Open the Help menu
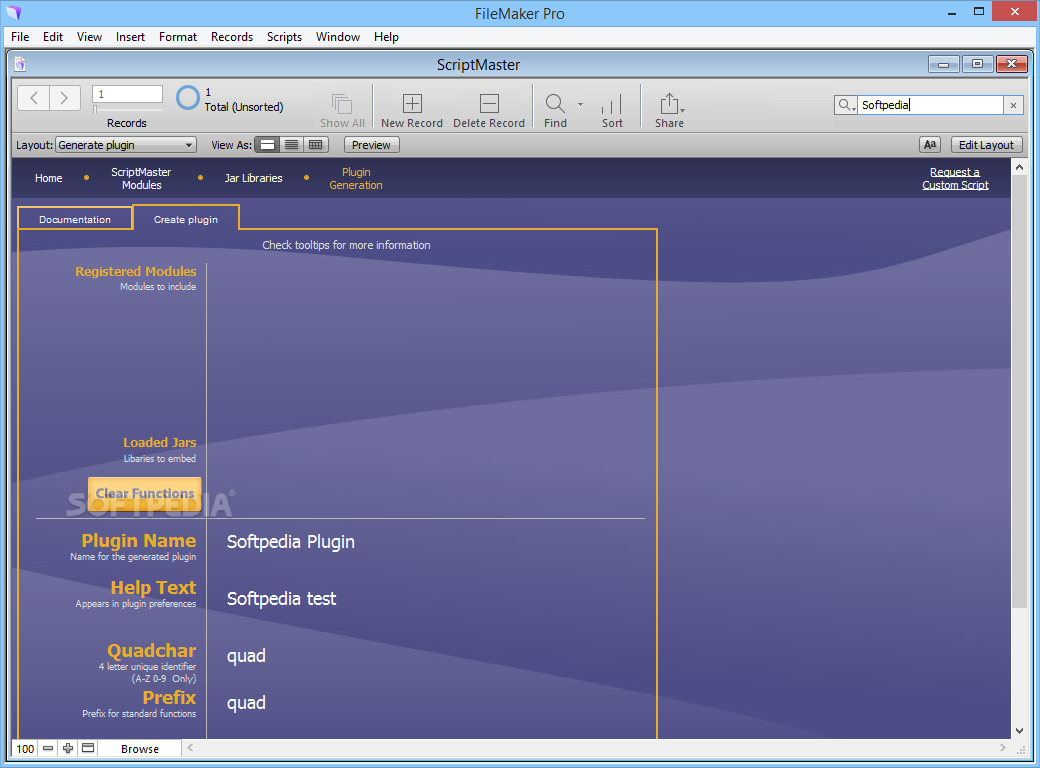1040x768 pixels. pos(386,36)
